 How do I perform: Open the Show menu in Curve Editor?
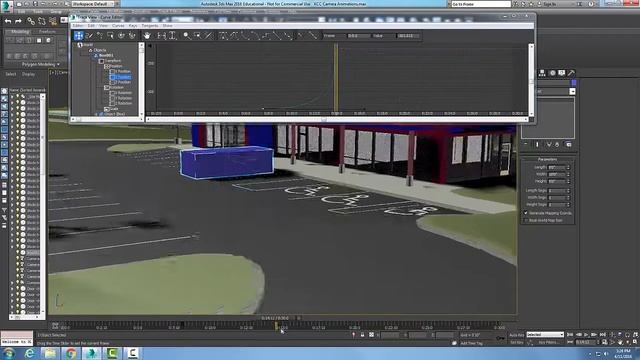pos(167,26)
